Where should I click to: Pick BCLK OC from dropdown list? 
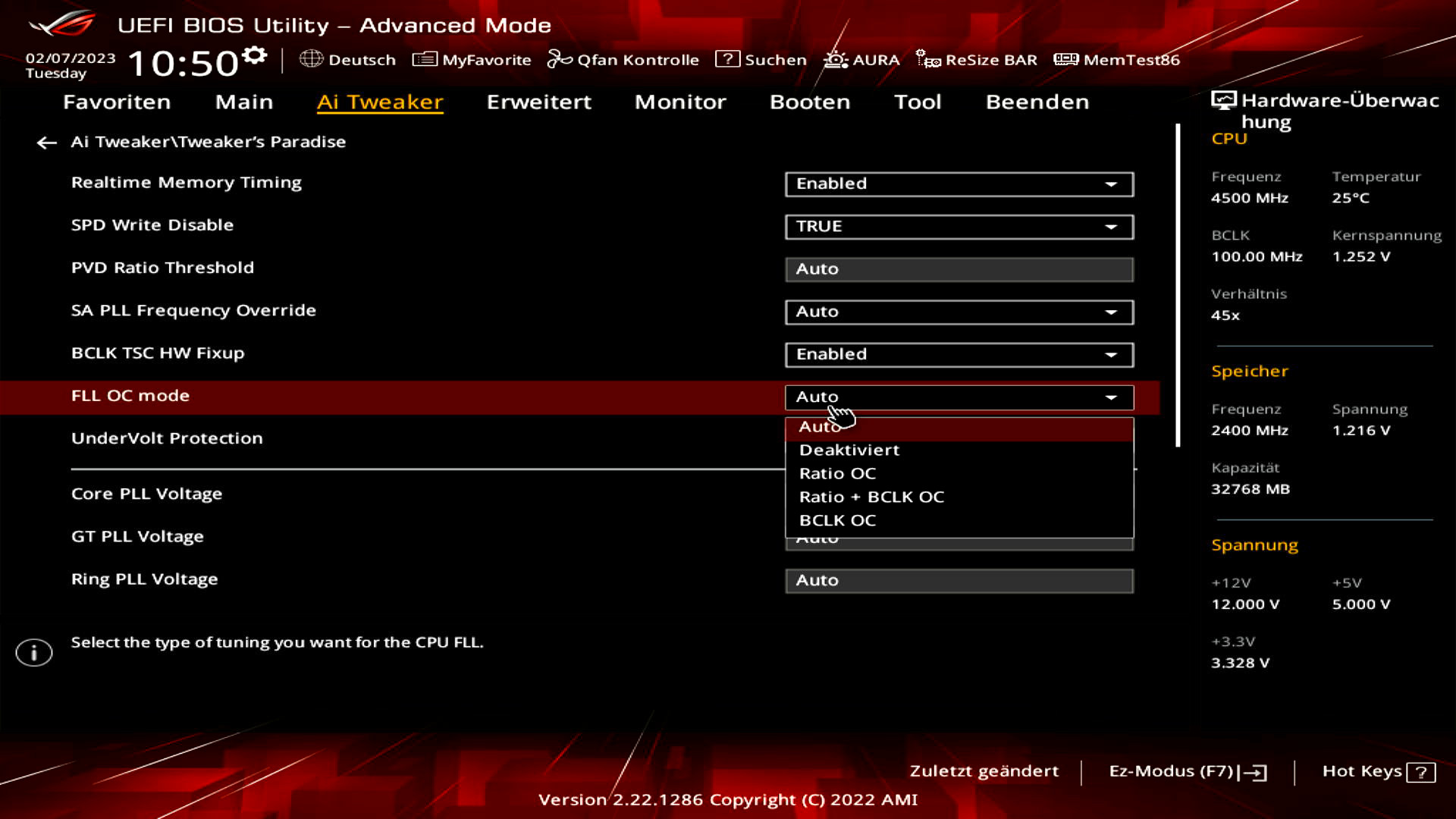click(x=837, y=521)
